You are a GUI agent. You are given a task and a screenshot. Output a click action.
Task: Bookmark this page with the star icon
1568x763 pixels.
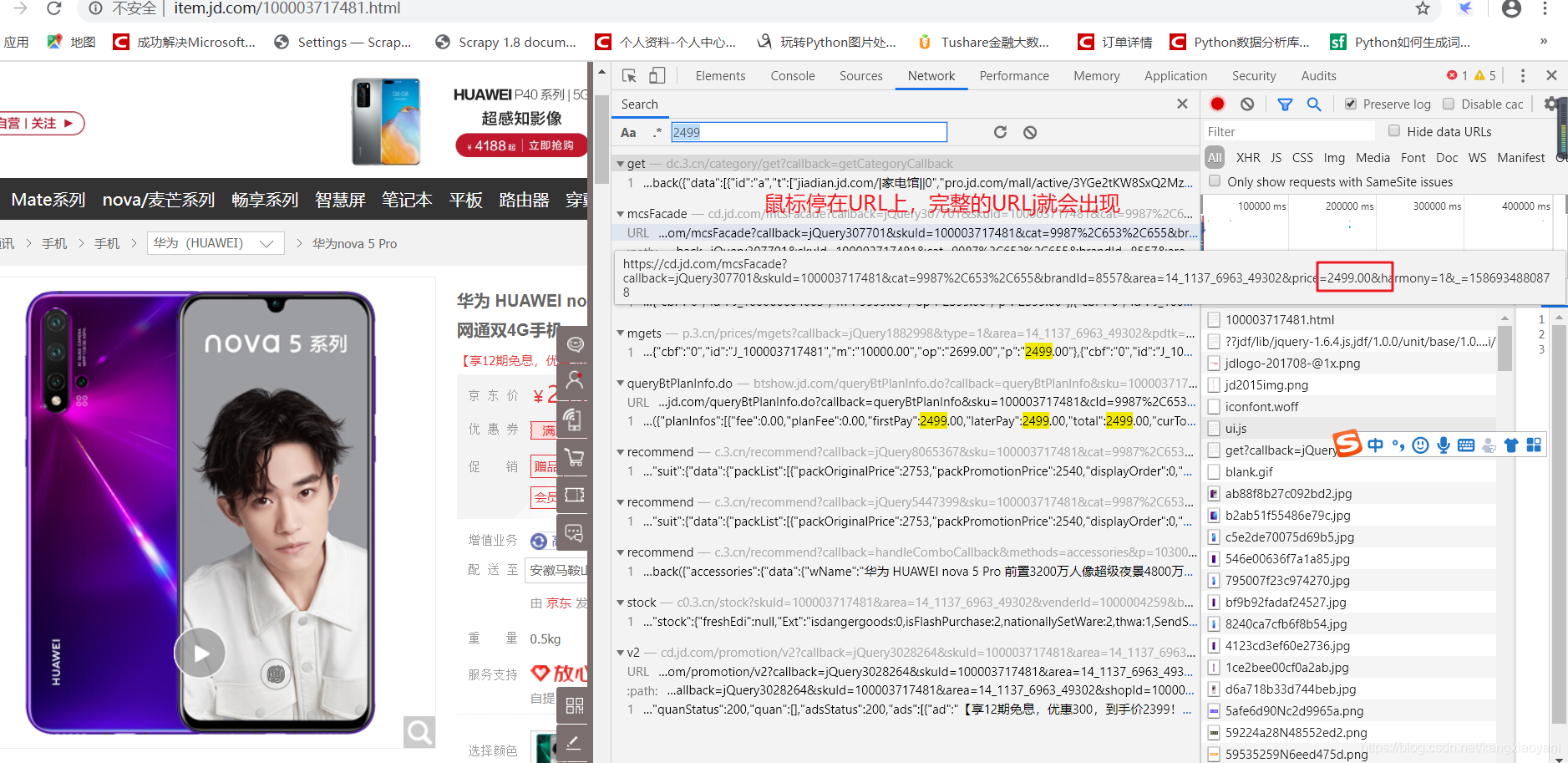(1423, 8)
